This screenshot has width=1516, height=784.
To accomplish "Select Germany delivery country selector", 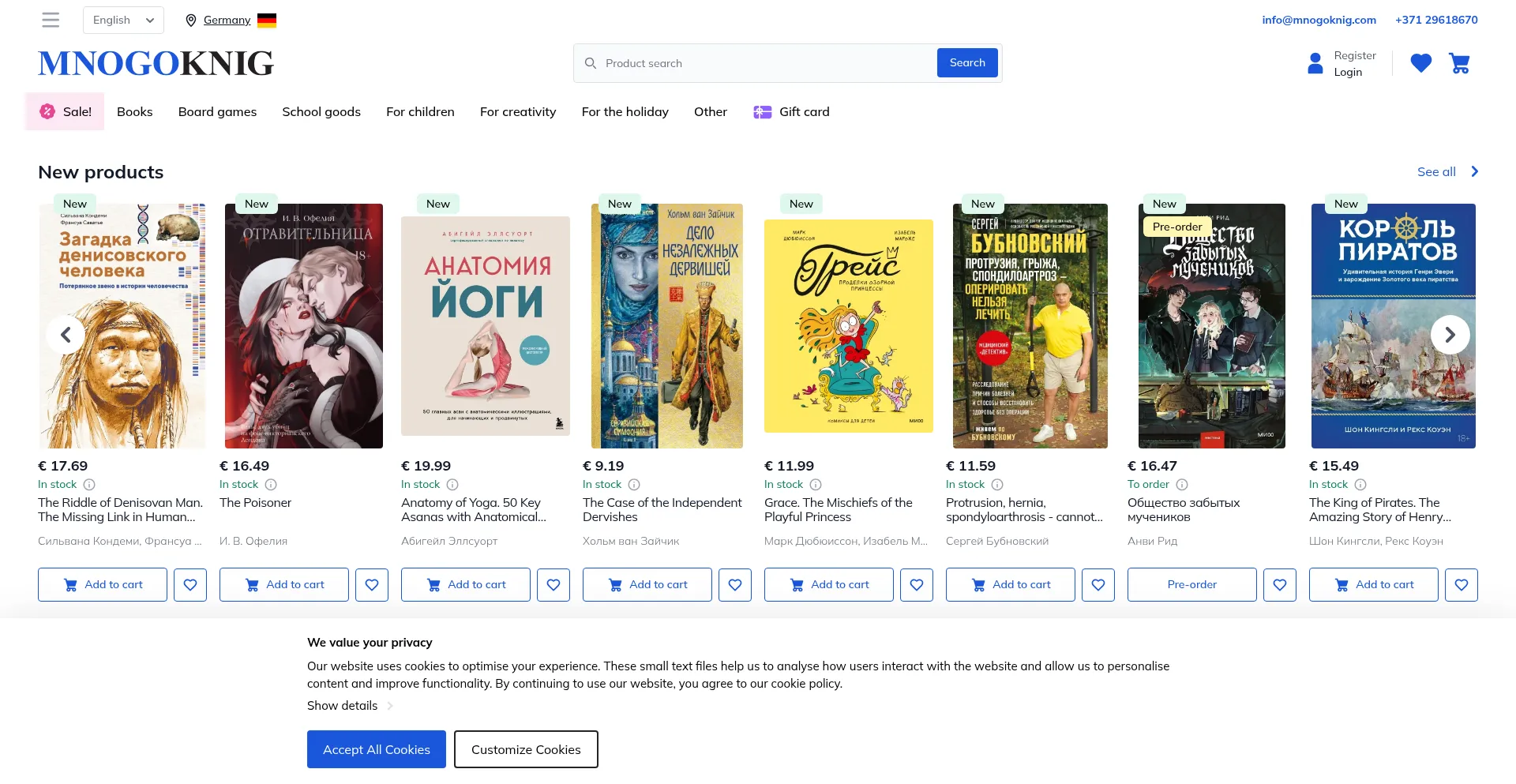I will coord(227,21).
